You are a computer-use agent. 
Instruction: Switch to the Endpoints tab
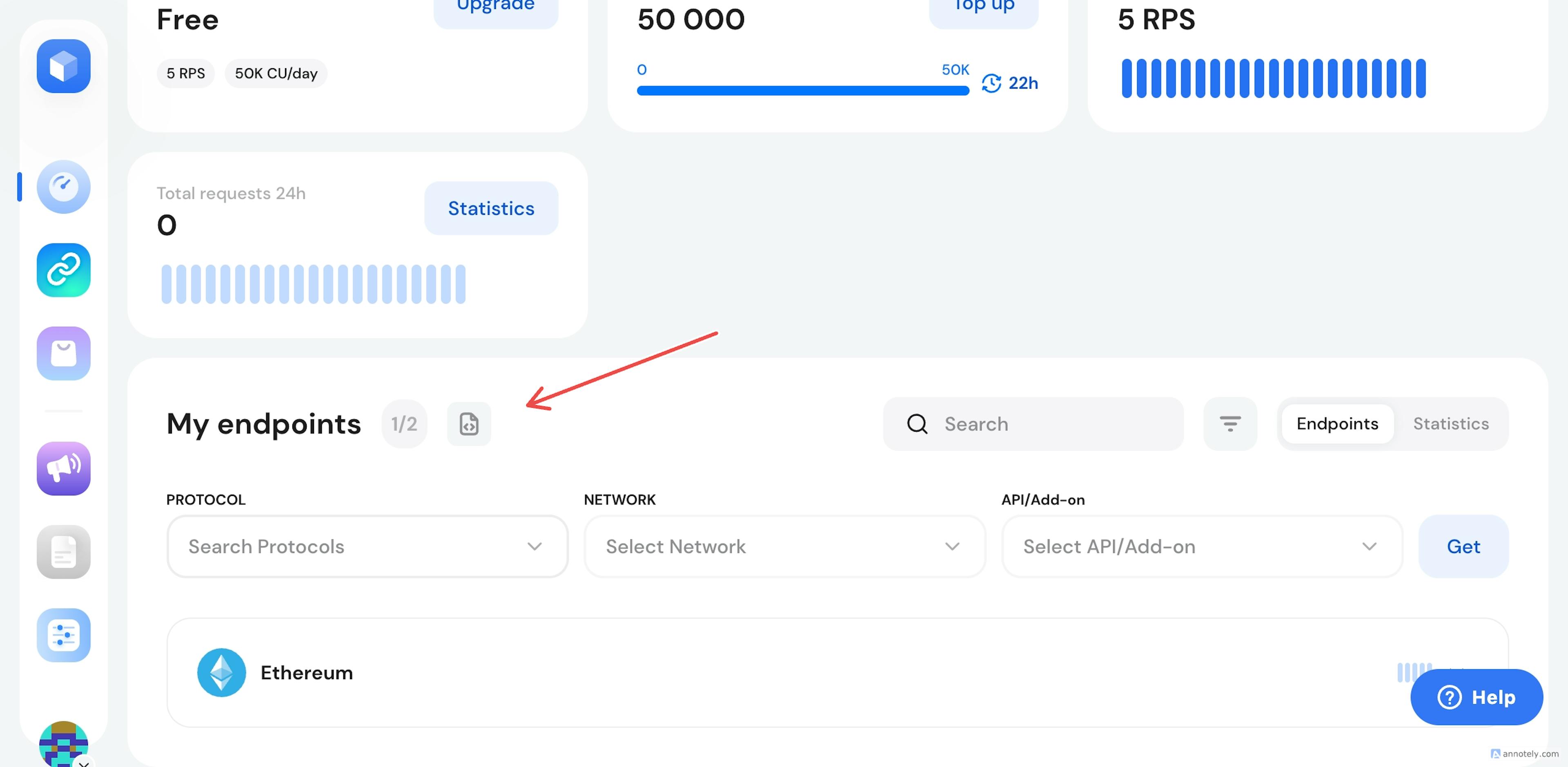click(1337, 424)
